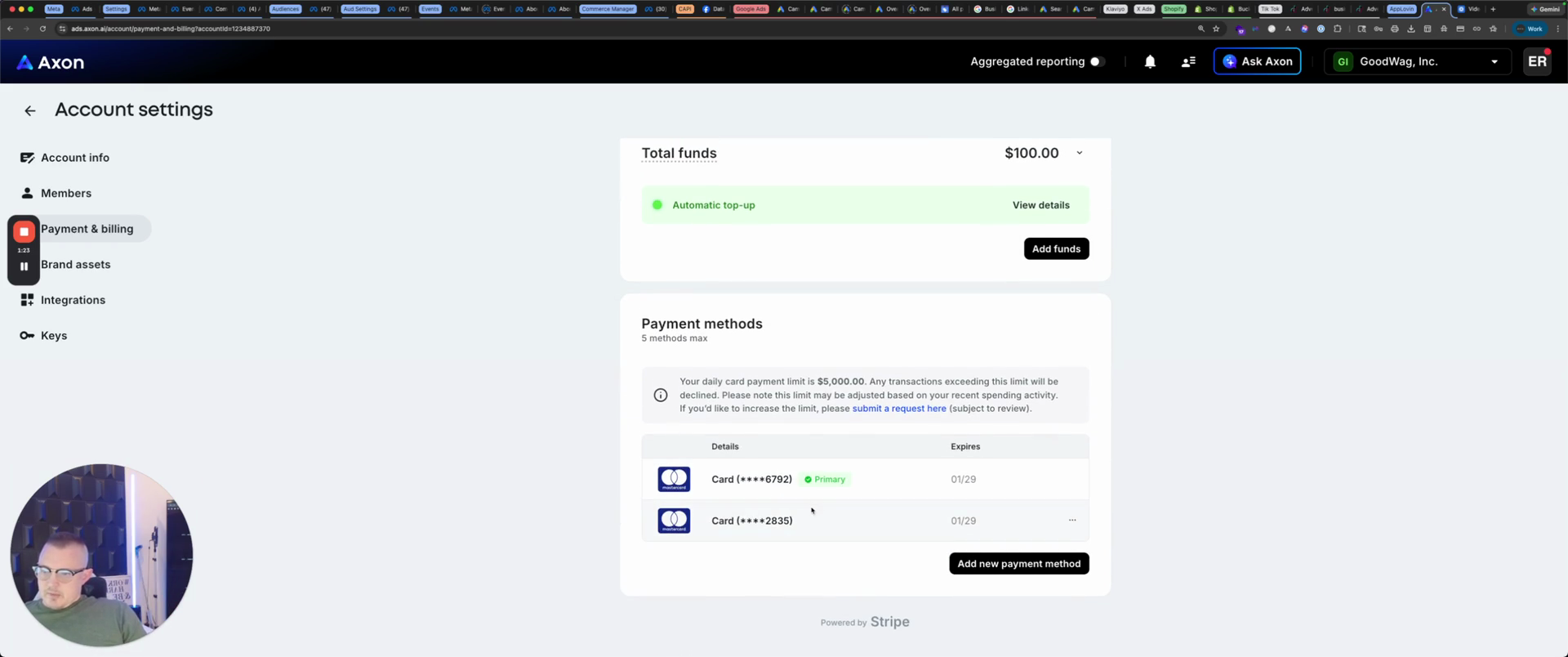Viewport: 1568px width, 657px height.
Task: Click the Primary badge on card 6792
Action: pos(825,480)
